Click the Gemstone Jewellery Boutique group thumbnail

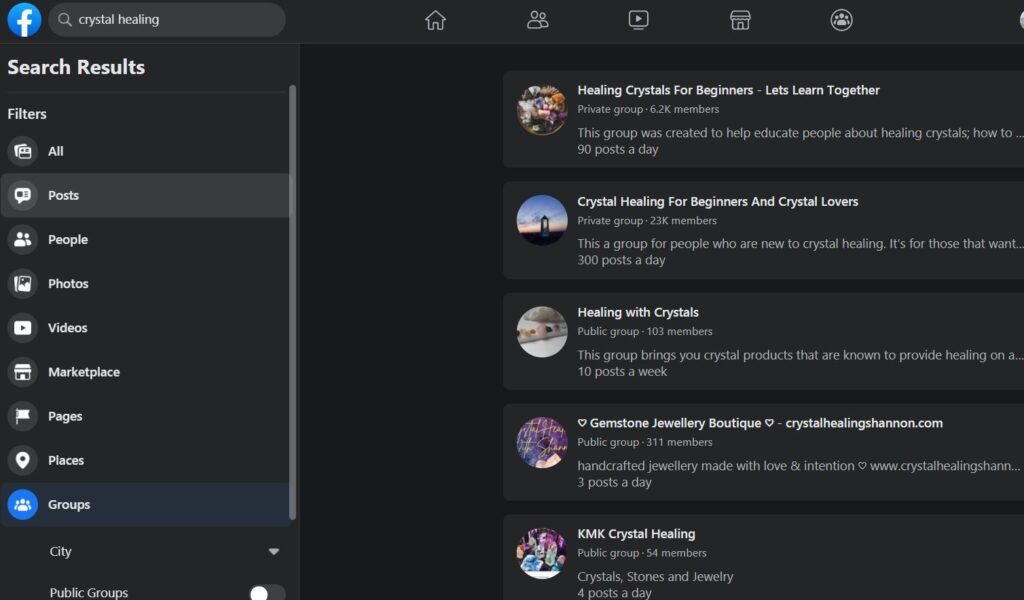pos(541,442)
